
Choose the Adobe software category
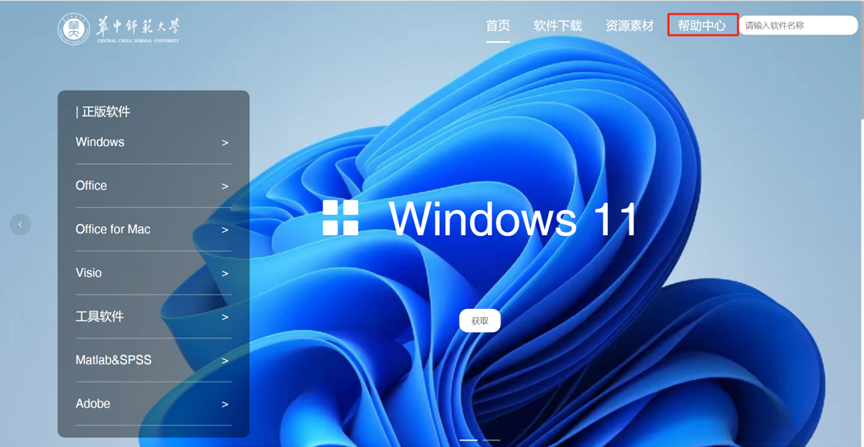(93, 403)
